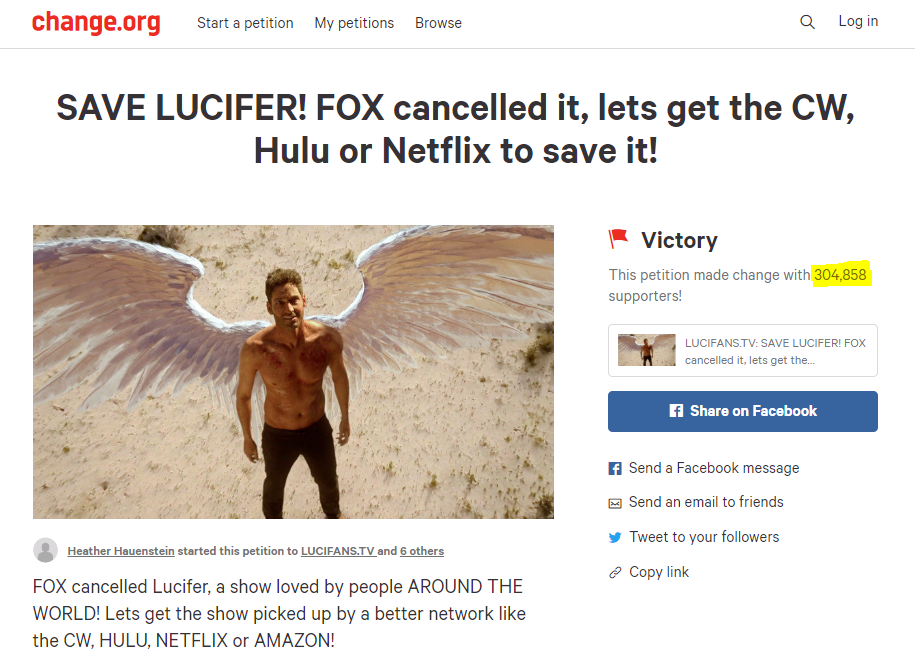Open My petitions in navigation
The width and height of the screenshot is (915, 665).
(x=354, y=23)
